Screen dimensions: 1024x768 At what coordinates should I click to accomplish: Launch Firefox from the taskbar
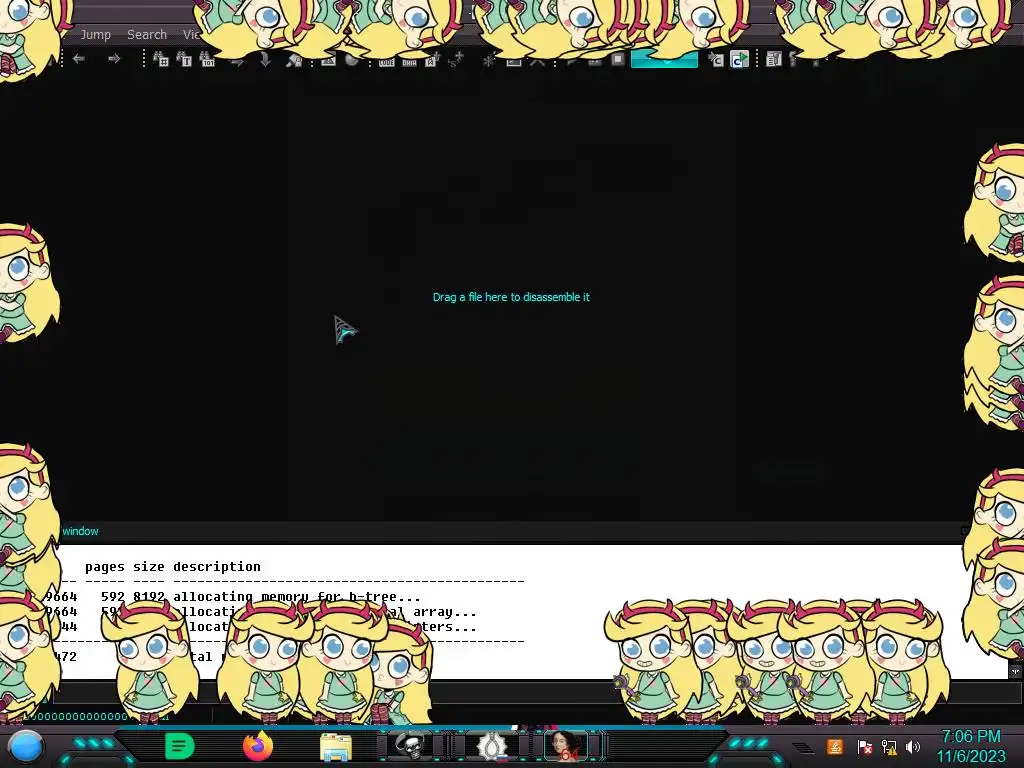pos(258,746)
